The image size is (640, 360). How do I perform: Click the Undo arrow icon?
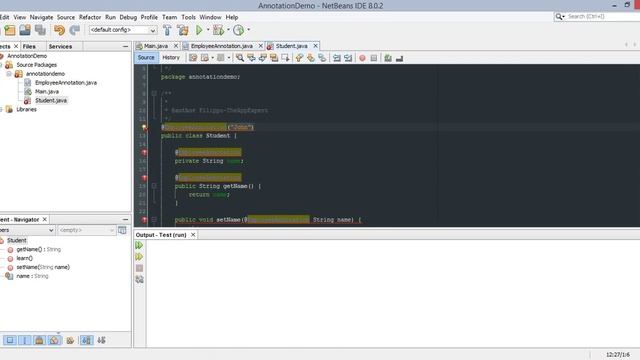click(x=60, y=30)
